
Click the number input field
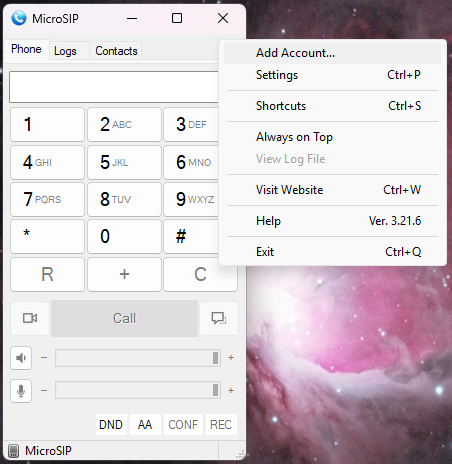coord(114,87)
